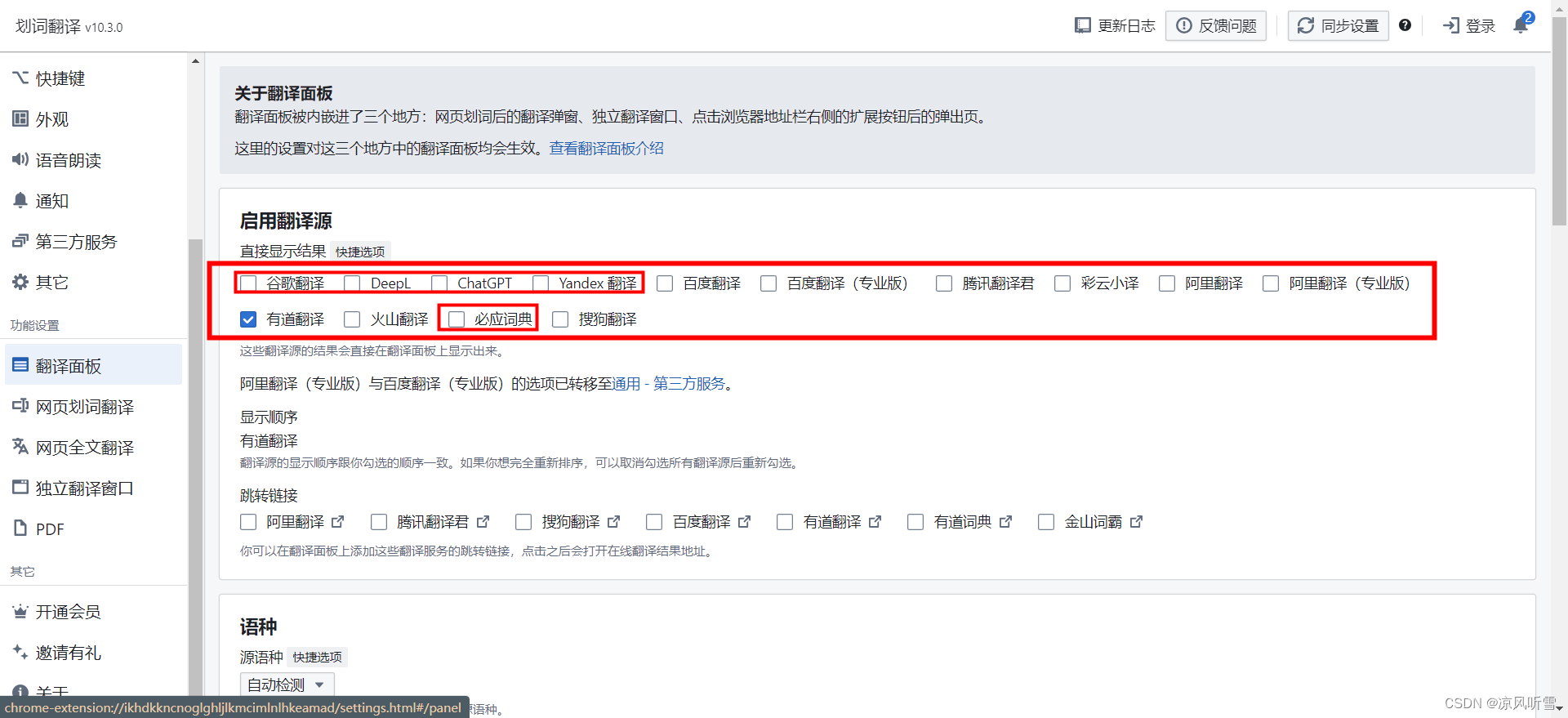
Task: Uncheck the 有道翻译 checkbox
Action: tap(248, 319)
